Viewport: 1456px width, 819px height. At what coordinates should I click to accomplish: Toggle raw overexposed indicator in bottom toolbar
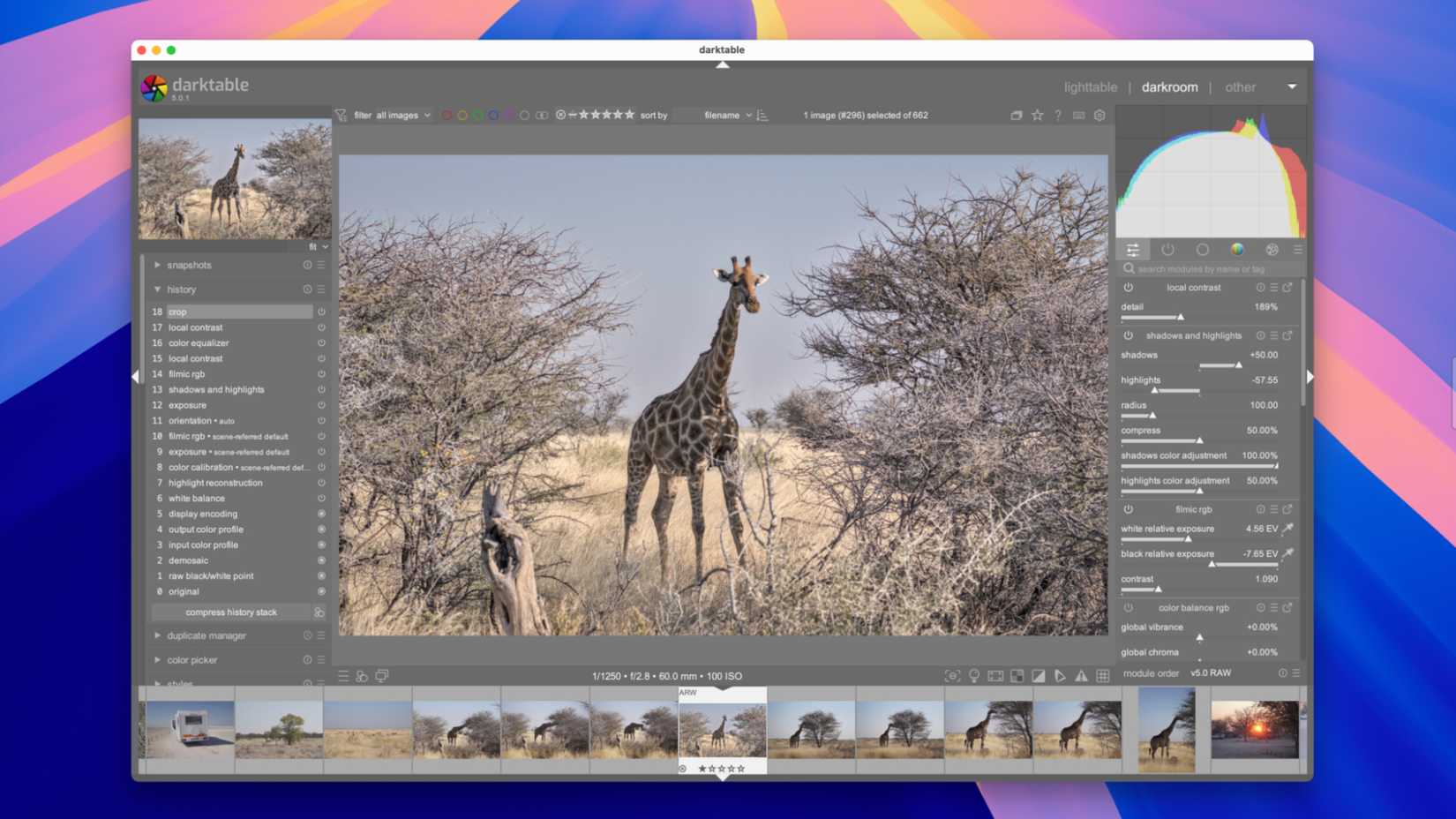[994, 675]
